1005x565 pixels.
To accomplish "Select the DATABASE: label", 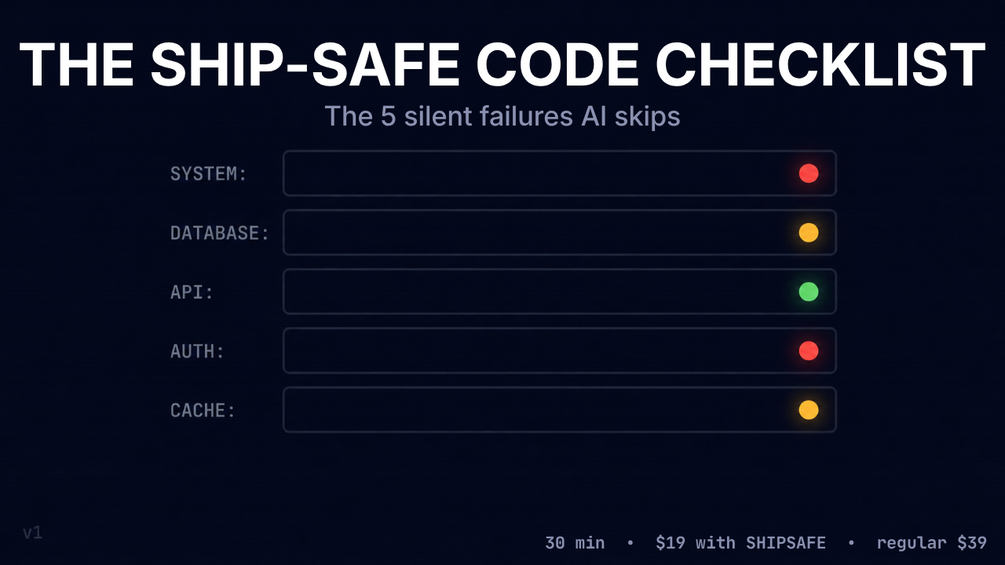I will click(x=220, y=233).
